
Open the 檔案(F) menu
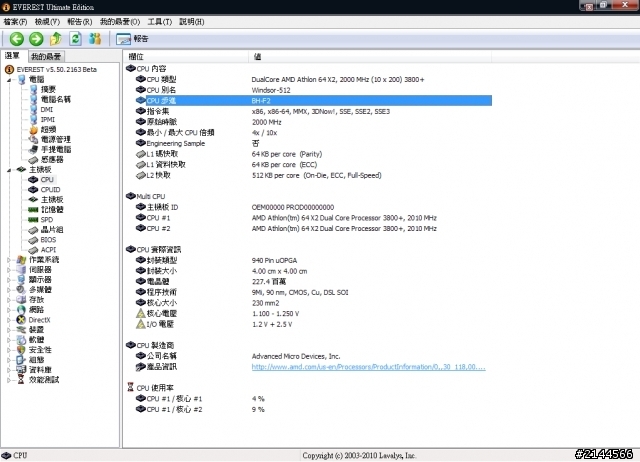(16, 22)
